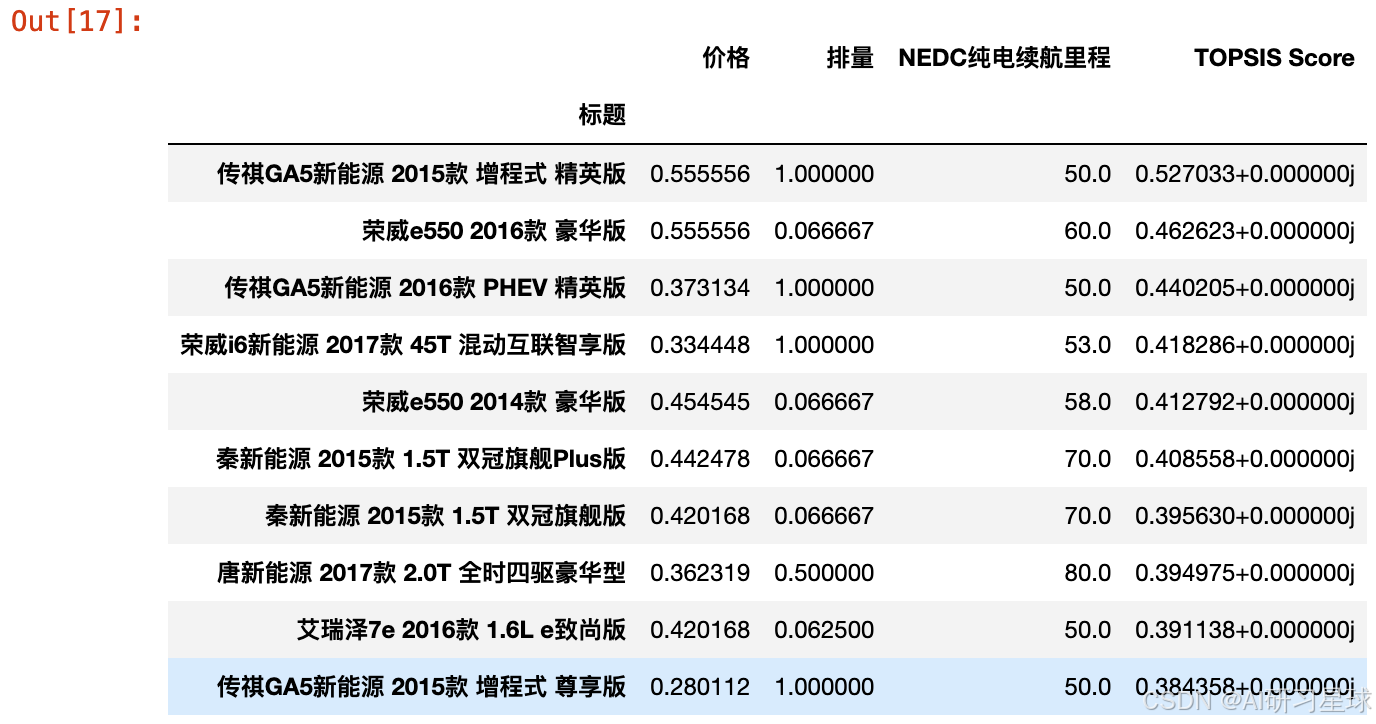Click the Out[17] output prompt label
Screen dimensions: 1376x724
77,21
